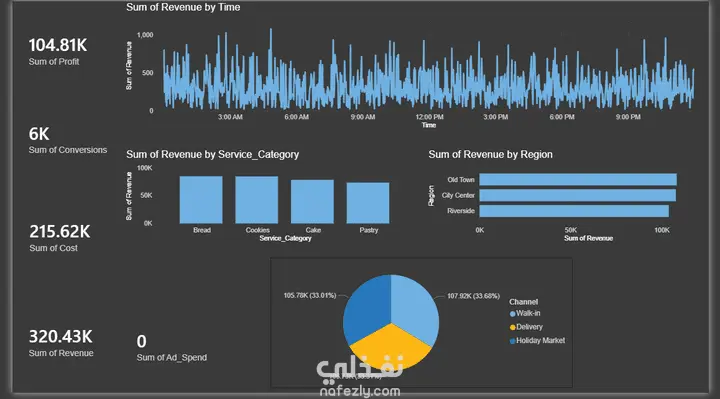Select the Cake bar in category chart
The height and width of the screenshot is (399, 720).
pos(312,202)
